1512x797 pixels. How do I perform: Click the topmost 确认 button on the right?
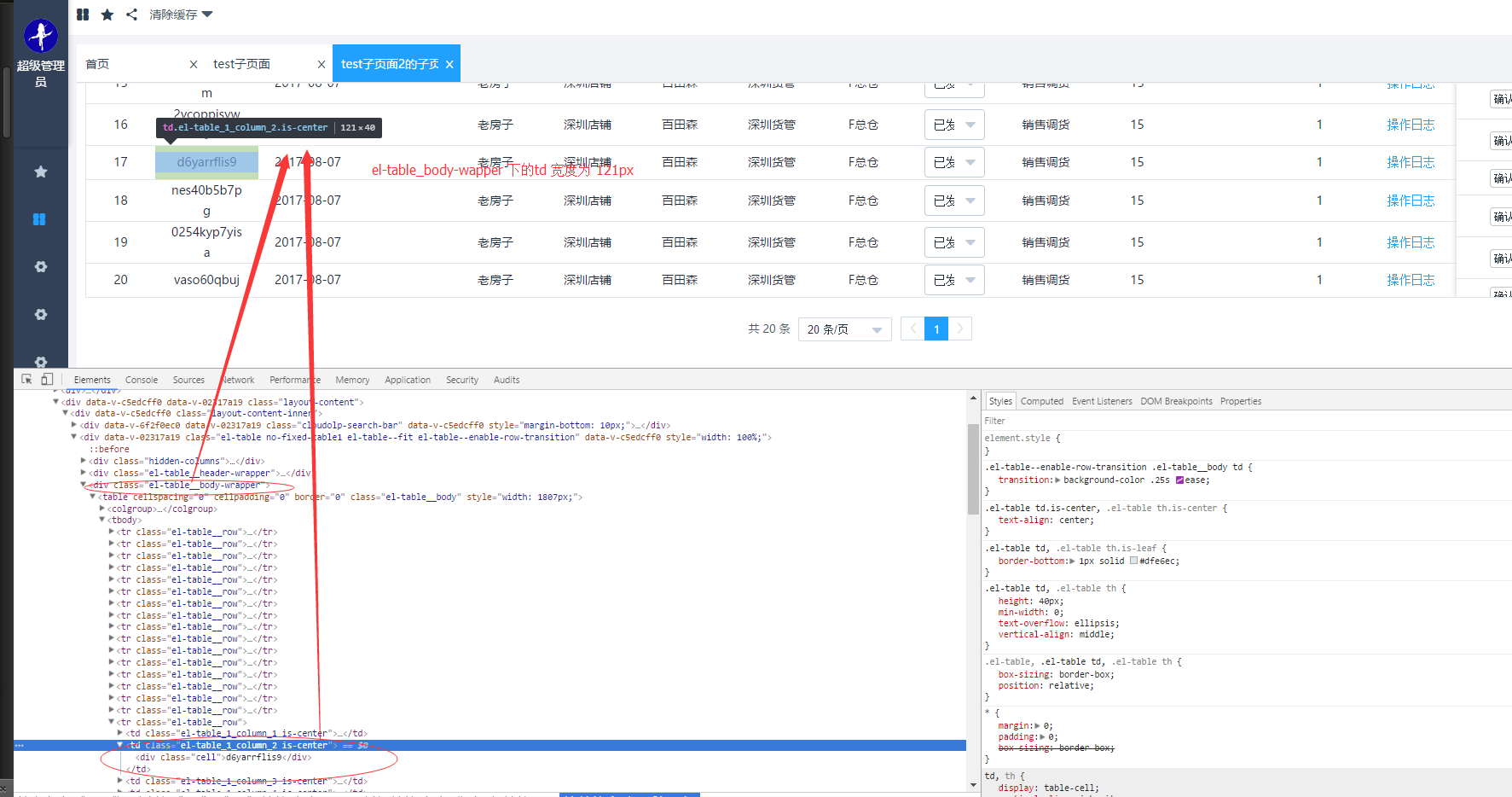tap(1502, 99)
